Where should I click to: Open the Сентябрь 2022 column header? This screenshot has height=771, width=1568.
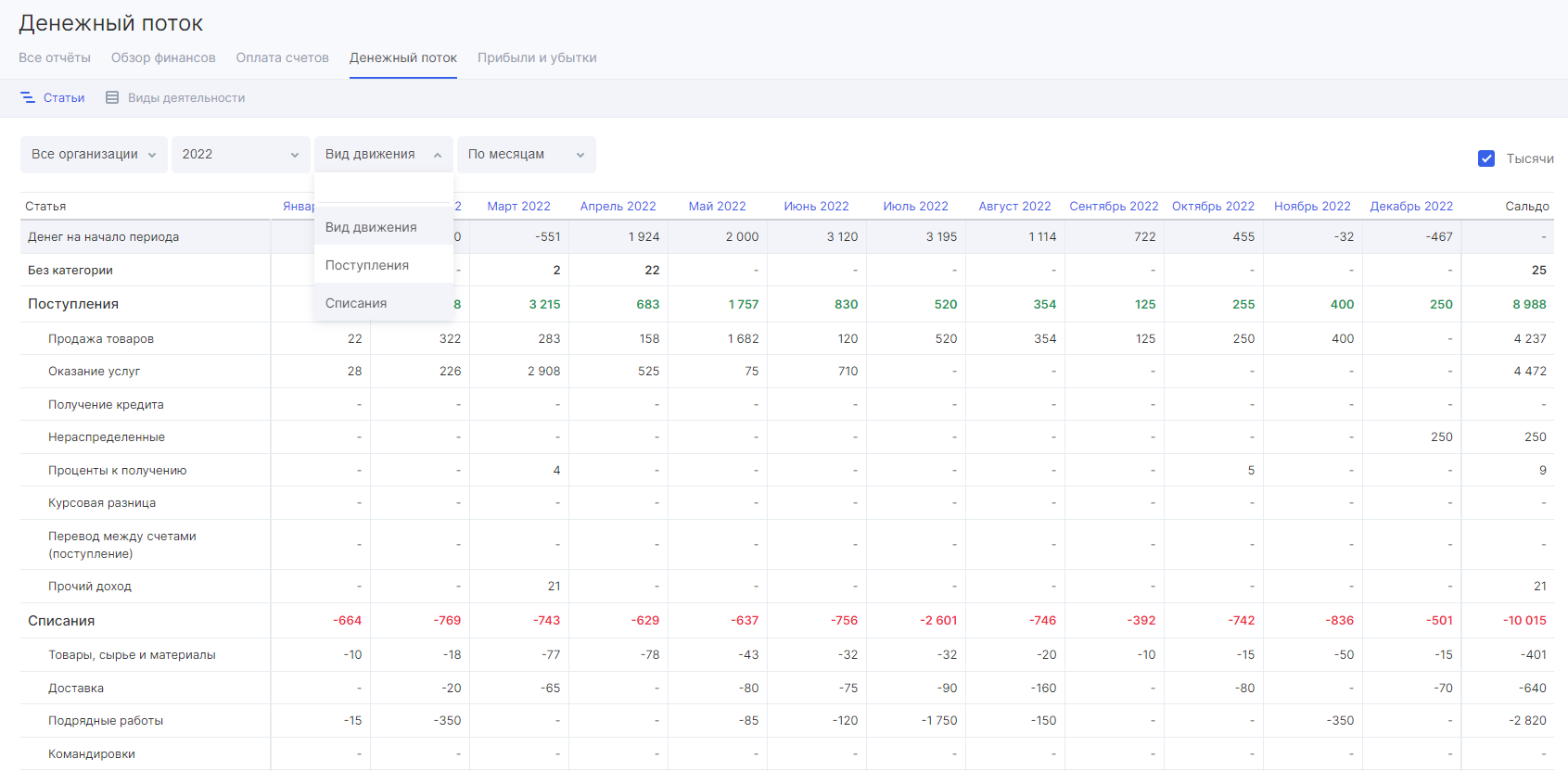(x=1115, y=206)
